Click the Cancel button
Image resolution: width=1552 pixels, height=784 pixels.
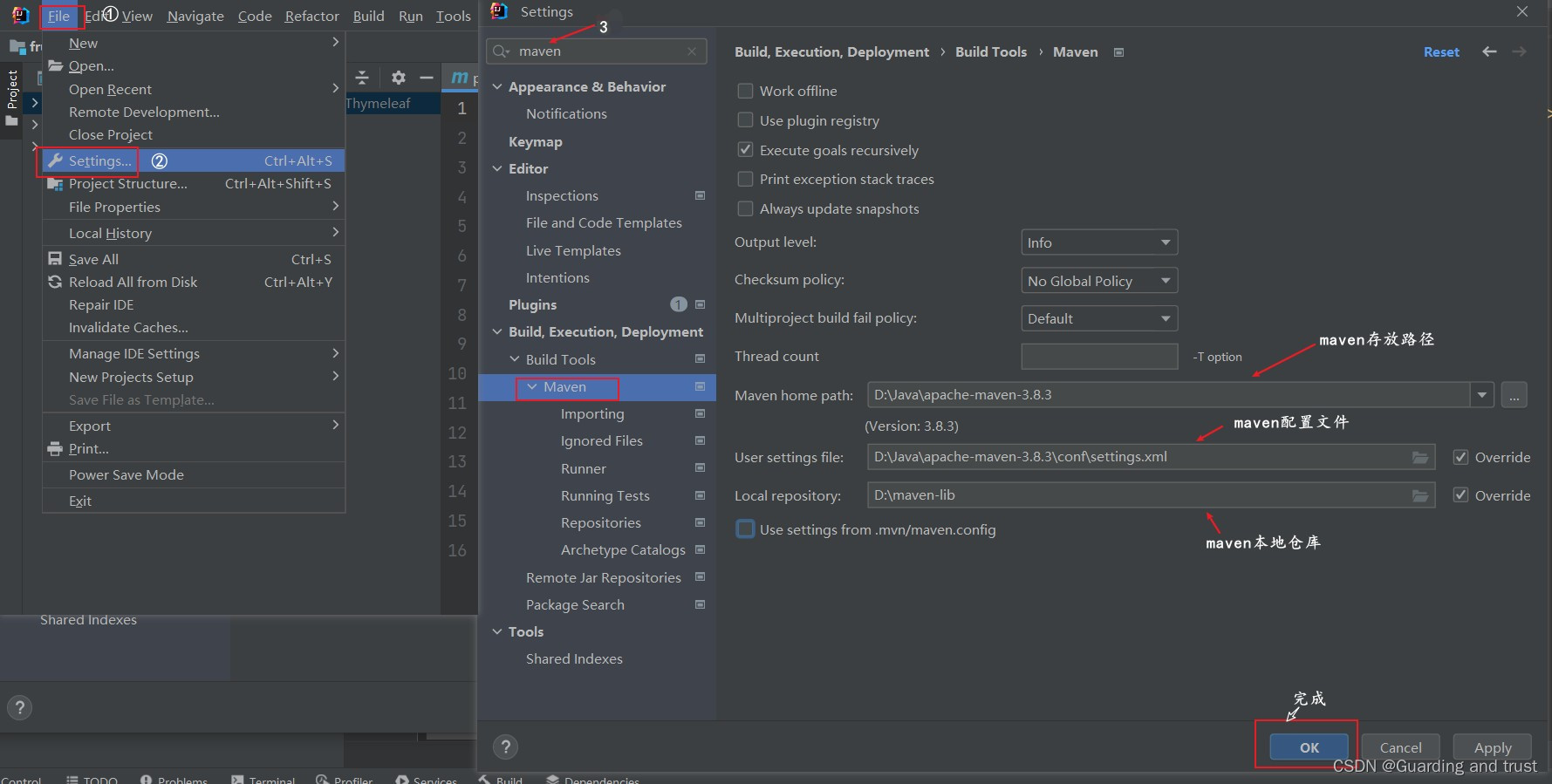pyautogui.click(x=1400, y=747)
